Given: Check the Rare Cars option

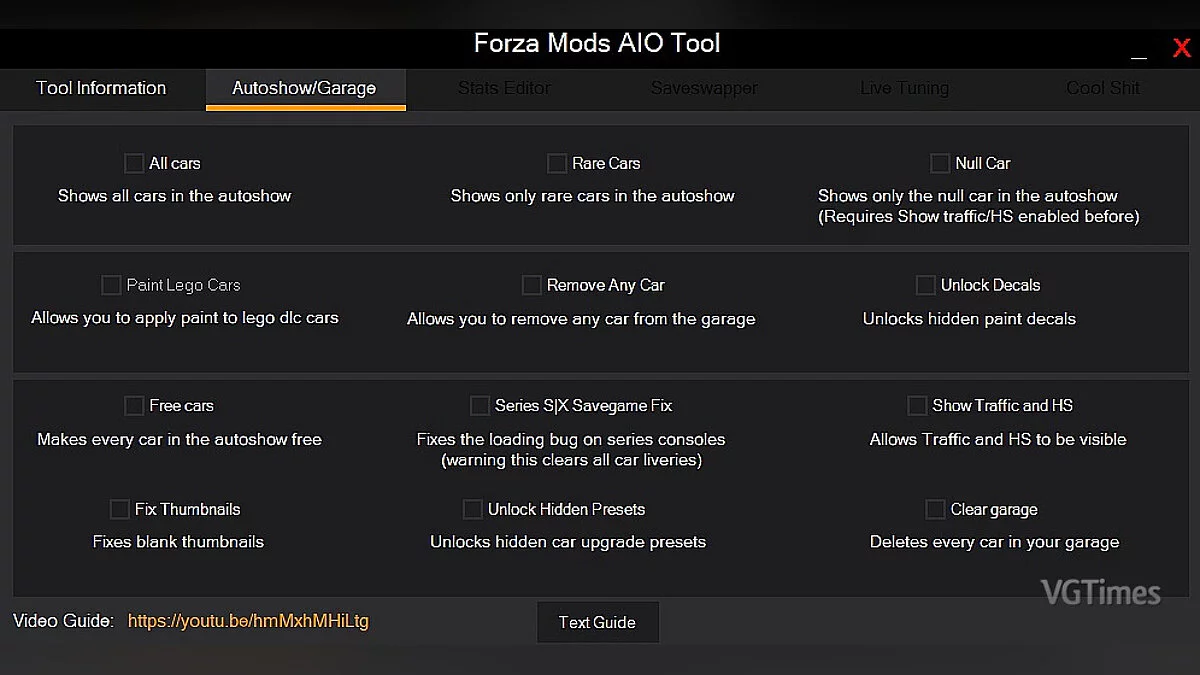Looking at the screenshot, I should [557, 163].
